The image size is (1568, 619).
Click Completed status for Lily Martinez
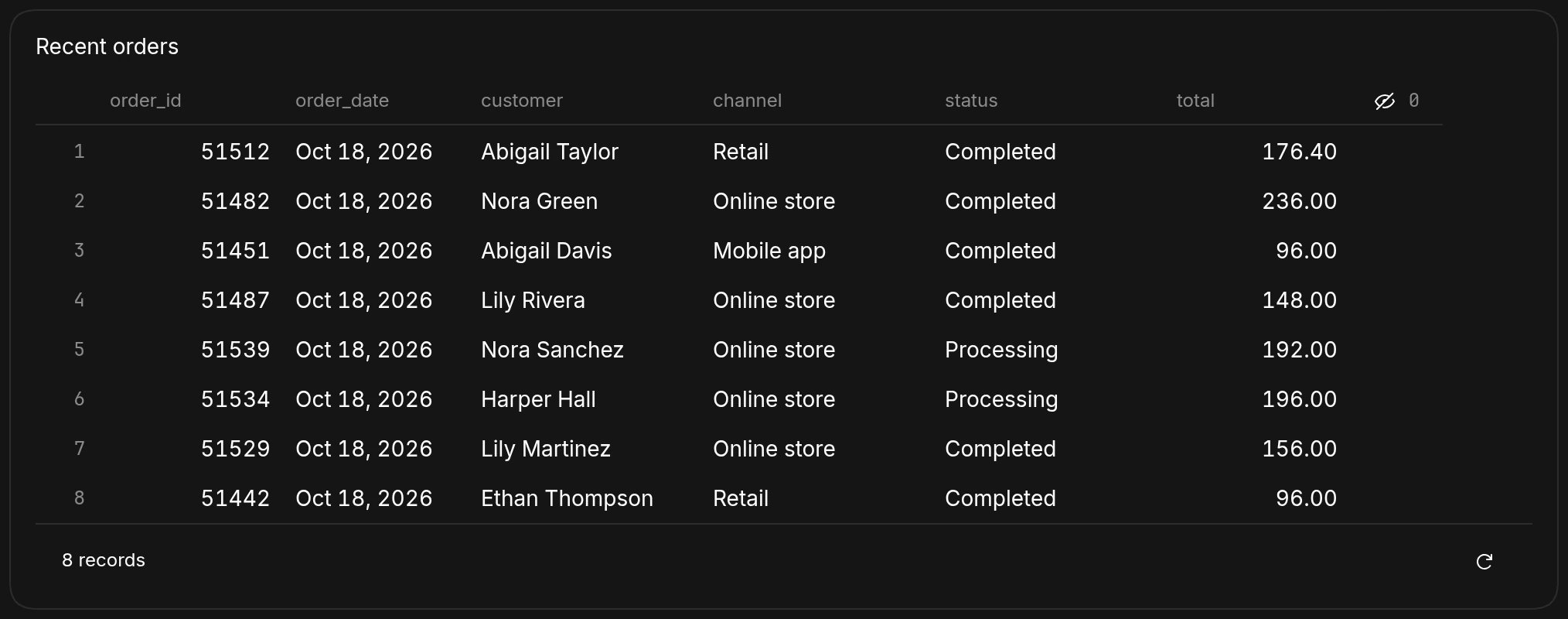1000,449
